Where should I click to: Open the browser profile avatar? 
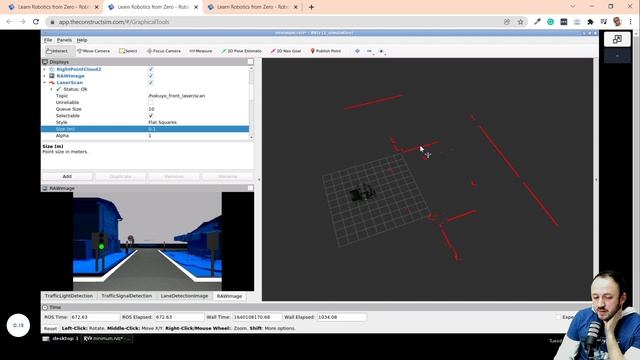click(617, 22)
